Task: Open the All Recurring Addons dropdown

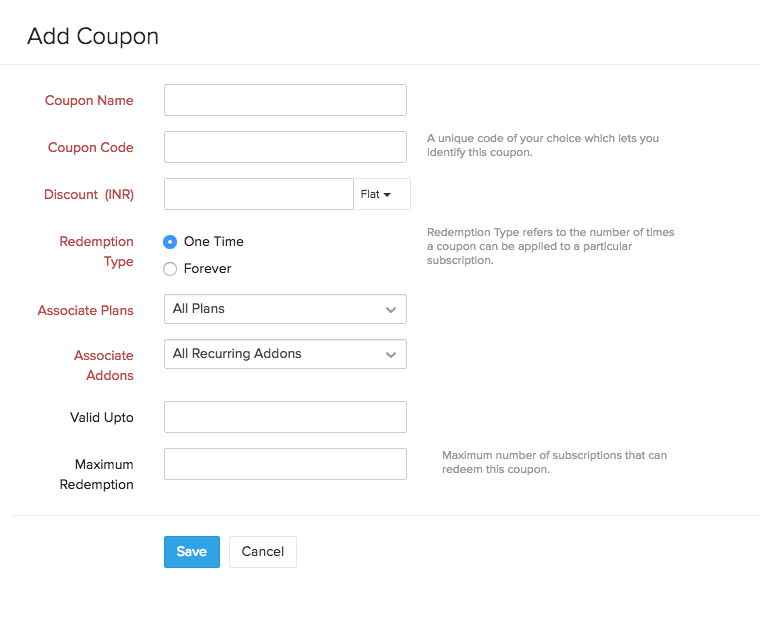Action: (x=285, y=354)
